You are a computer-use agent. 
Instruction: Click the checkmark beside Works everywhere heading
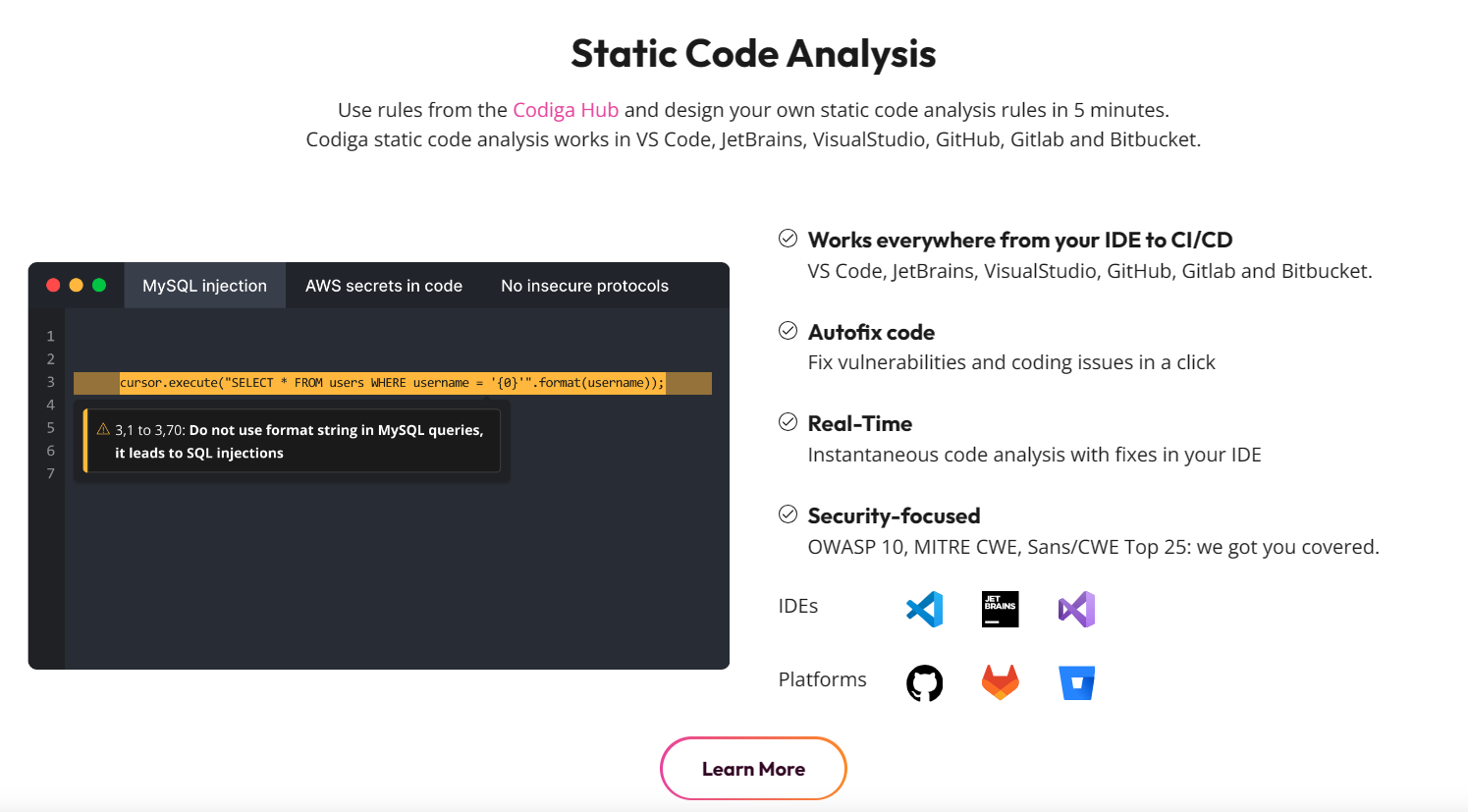point(788,239)
